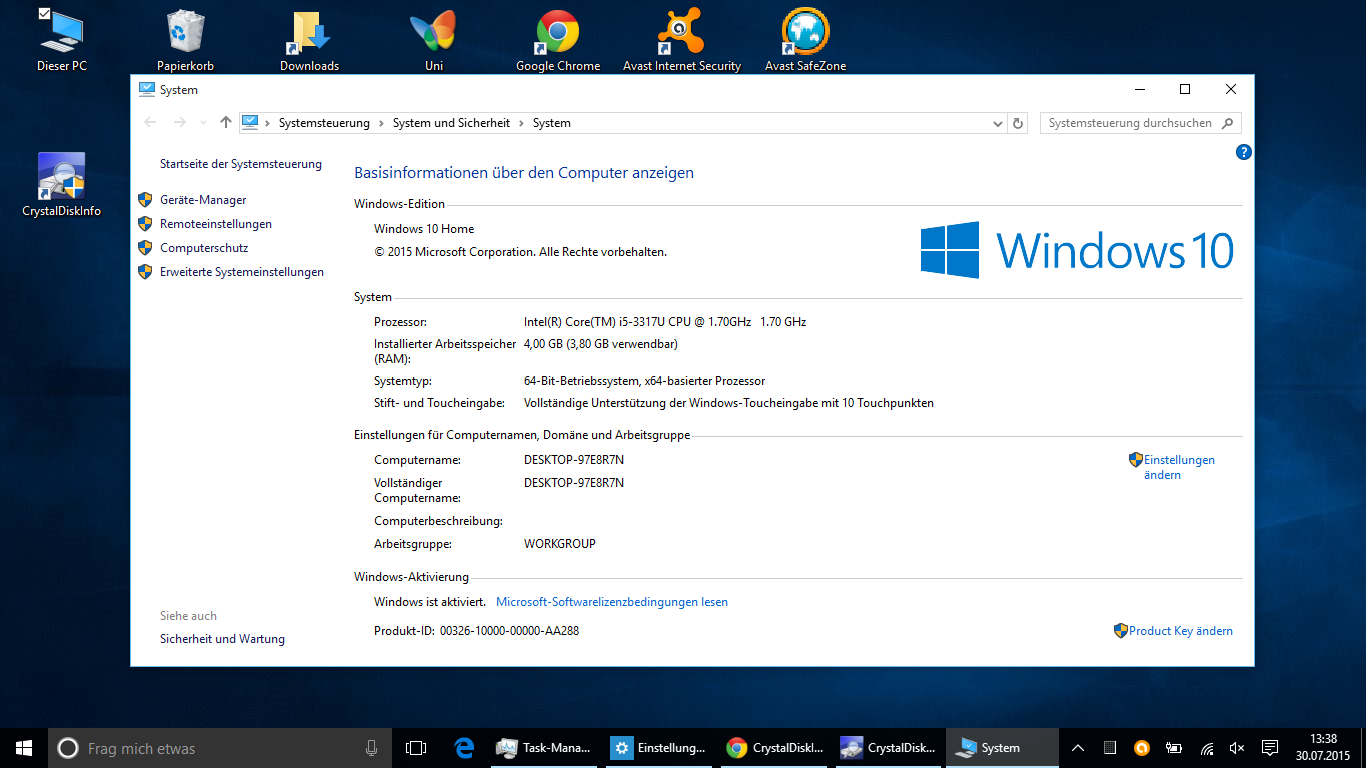
Task: Click shield icon beside Geräte-Manager
Action: (x=145, y=200)
